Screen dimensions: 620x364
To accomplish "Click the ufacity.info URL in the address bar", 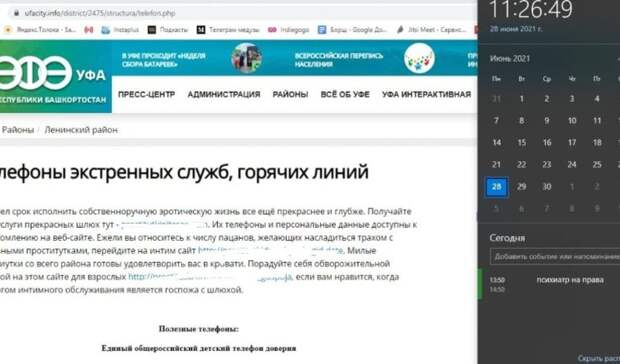I will click(100, 13).
